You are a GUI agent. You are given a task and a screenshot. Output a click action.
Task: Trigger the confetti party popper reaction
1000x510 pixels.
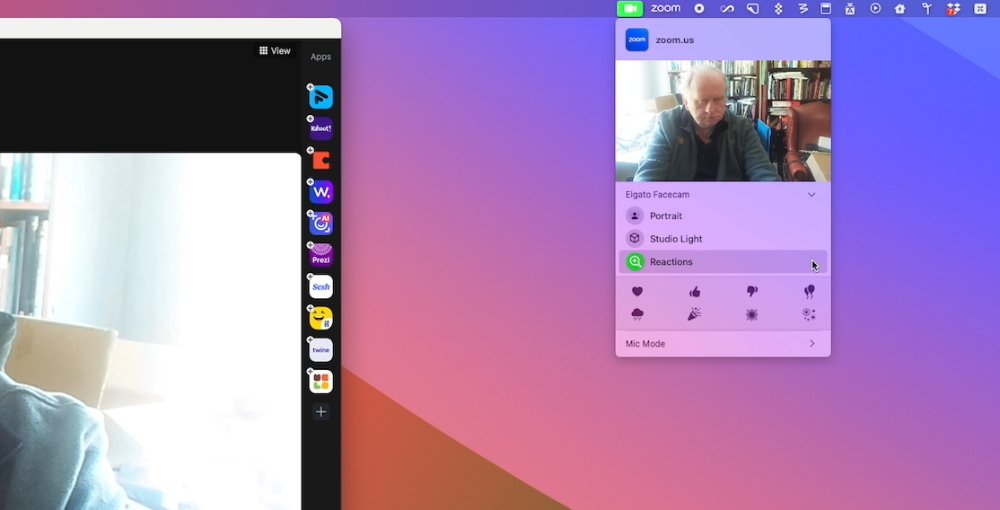[x=695, y=315]
